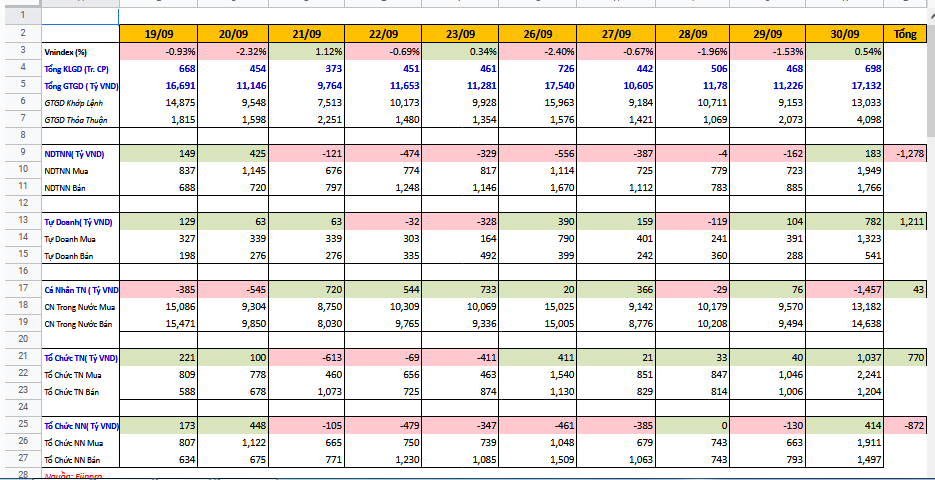Click the Tổ Chức TN total 770
The height and width of the screenshot is (480, 935).
(908, 357)
